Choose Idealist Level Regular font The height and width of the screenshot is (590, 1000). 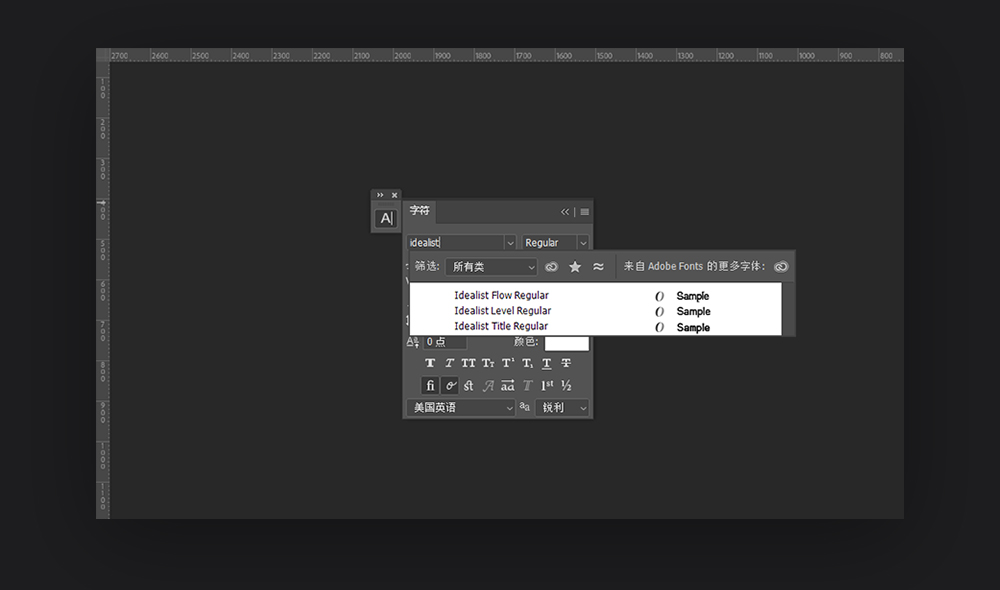point(503,311)
